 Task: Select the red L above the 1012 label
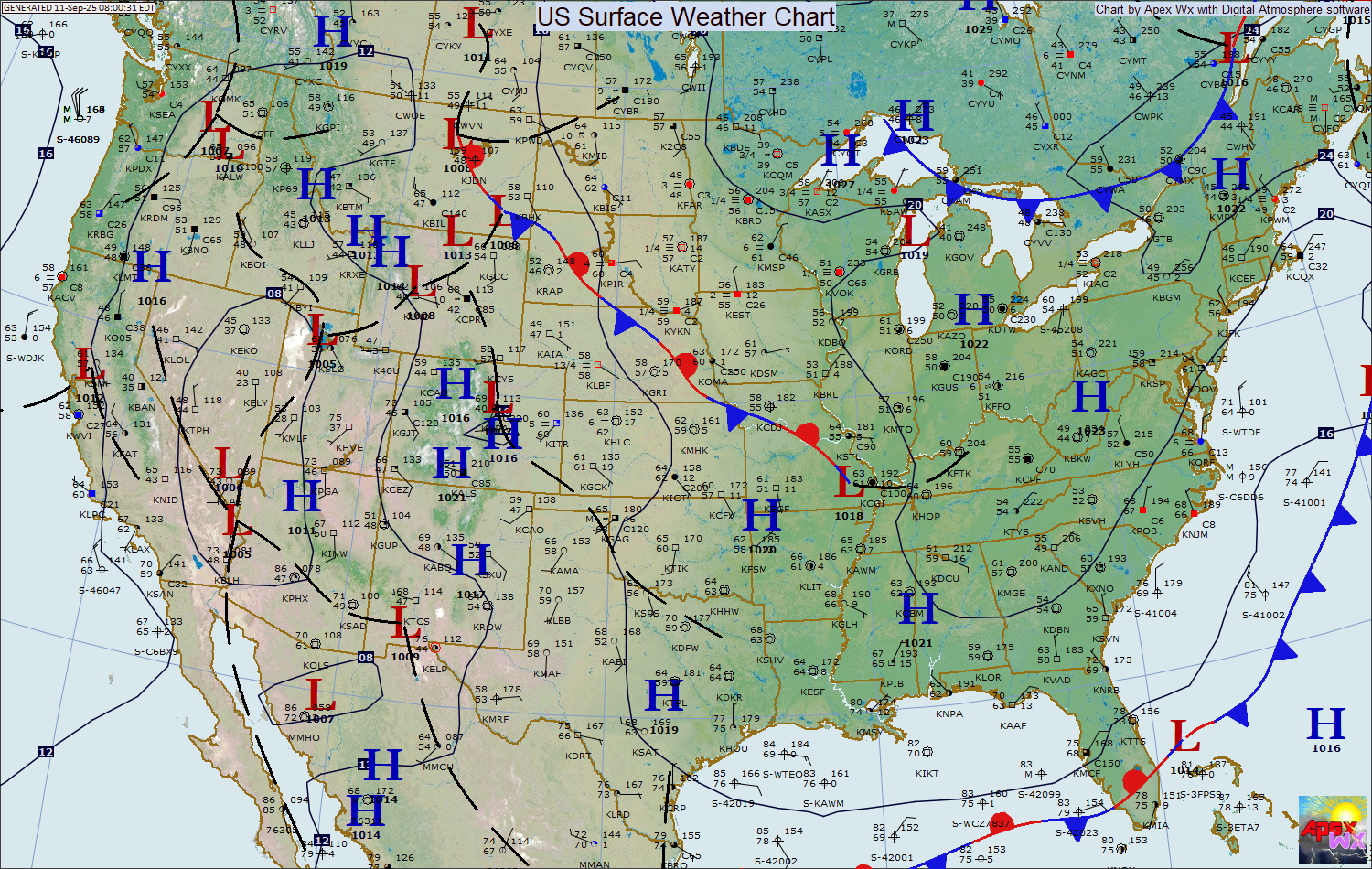90,365
